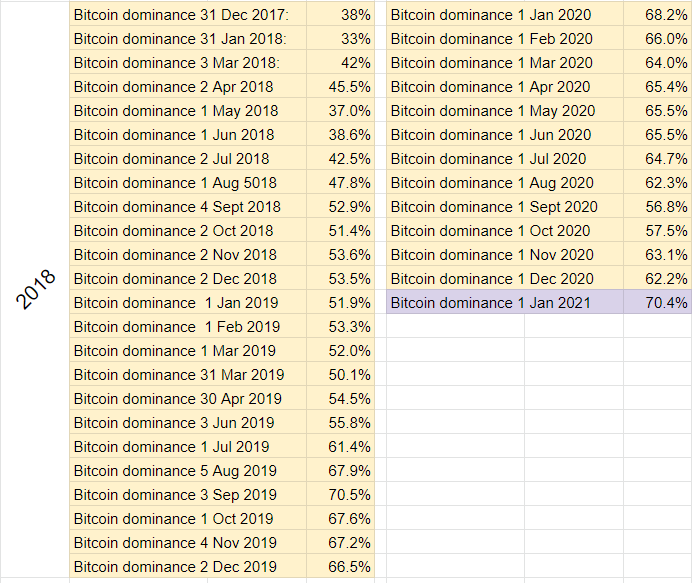Screen dimensions: 692x583
Task: Click the 66.5% value in the last row
Action: click(340, 566)
